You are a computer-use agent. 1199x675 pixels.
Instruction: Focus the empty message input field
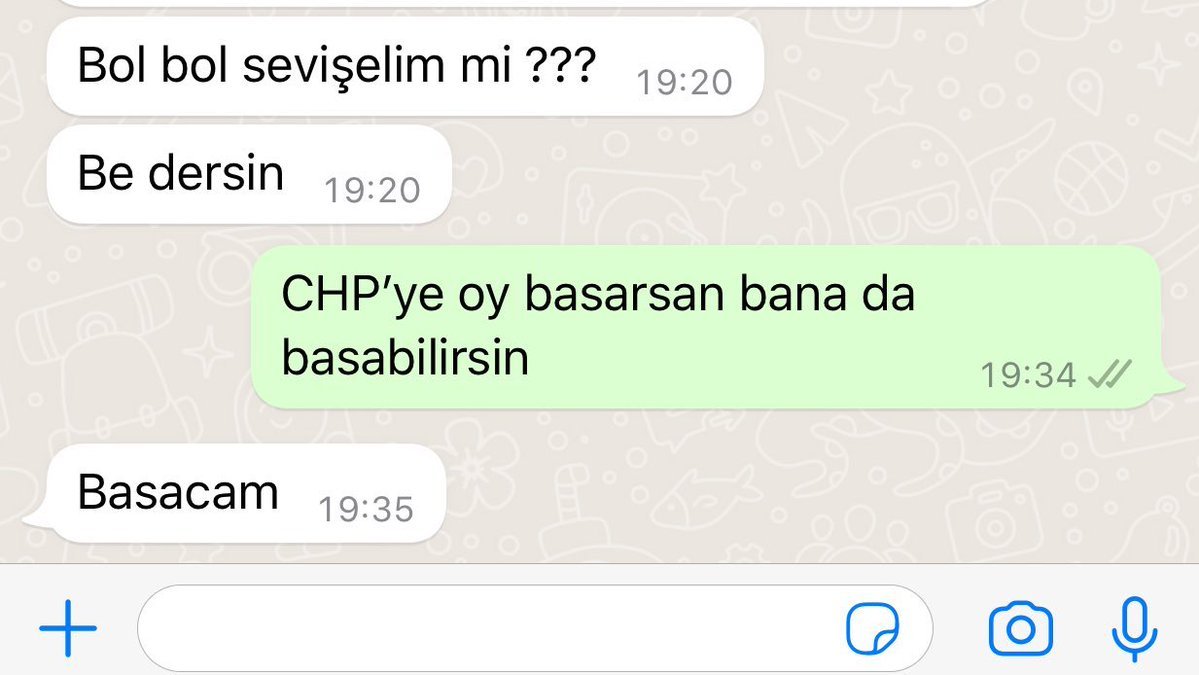point(535,628)
